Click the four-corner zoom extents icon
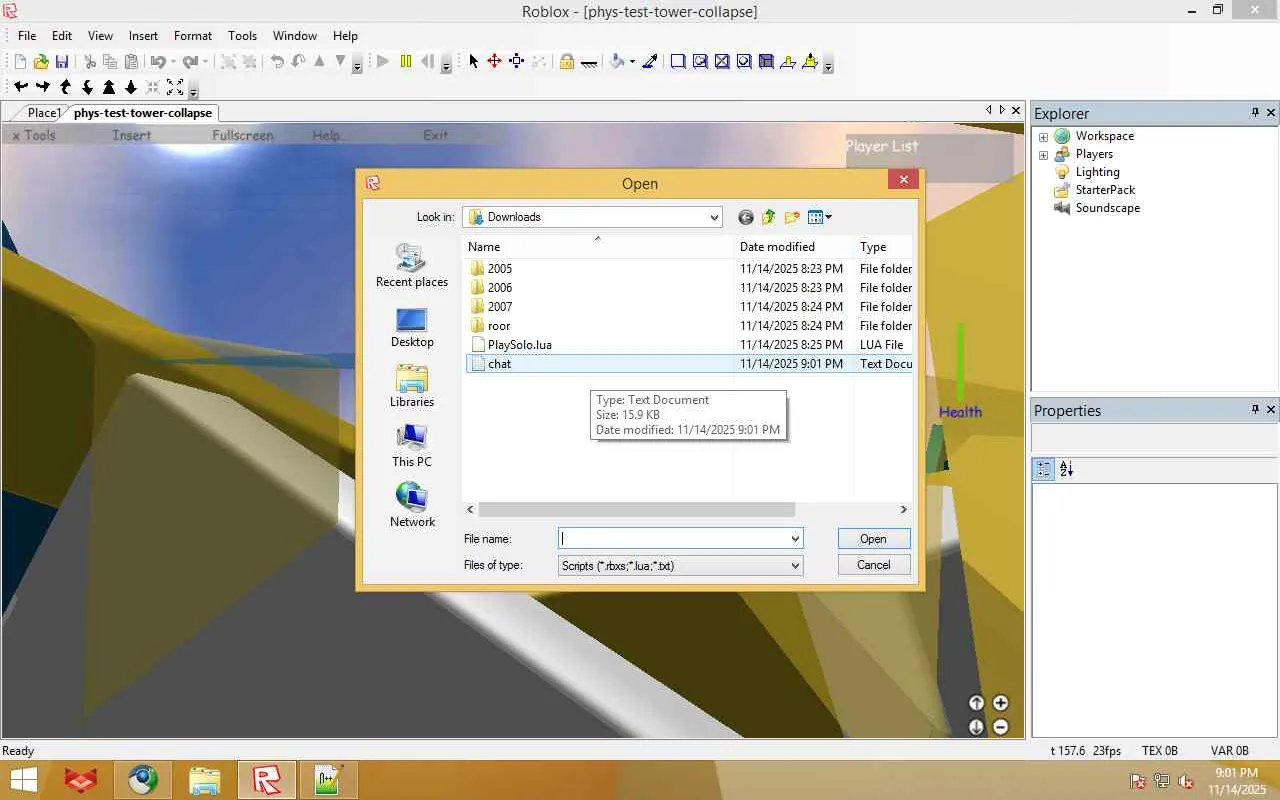The image size is (1280, 800). coord(175,88)
